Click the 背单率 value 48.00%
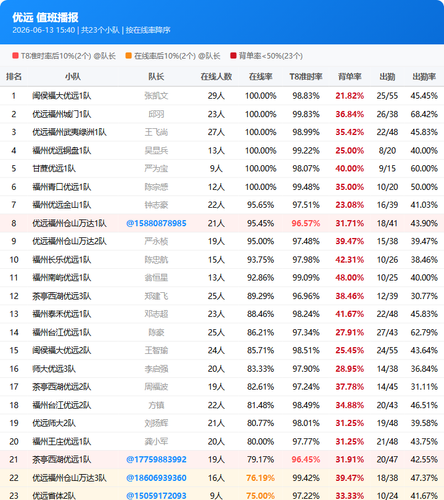This screenshot has width=444, height=500. point(350,278)
